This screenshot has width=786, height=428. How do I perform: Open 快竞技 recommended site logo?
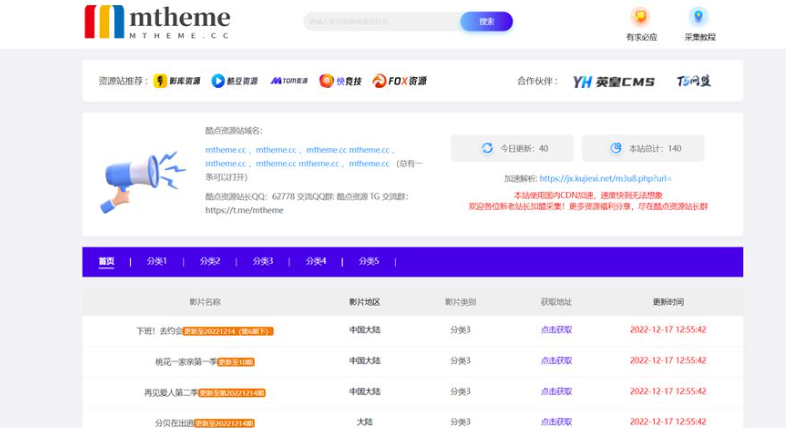click(340, 81)
